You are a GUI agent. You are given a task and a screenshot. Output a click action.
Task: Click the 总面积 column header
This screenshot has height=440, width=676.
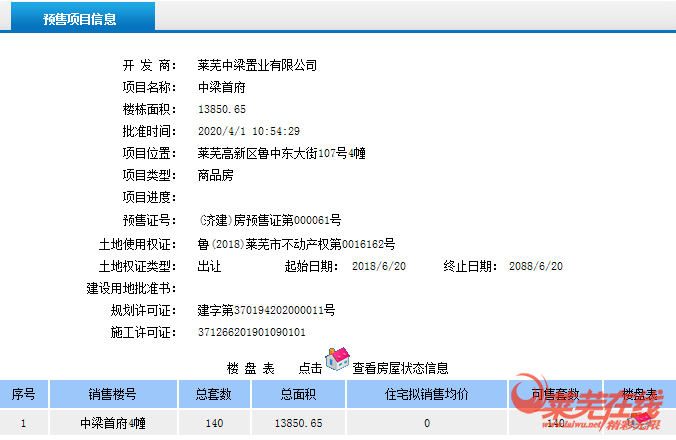[301, 395]
